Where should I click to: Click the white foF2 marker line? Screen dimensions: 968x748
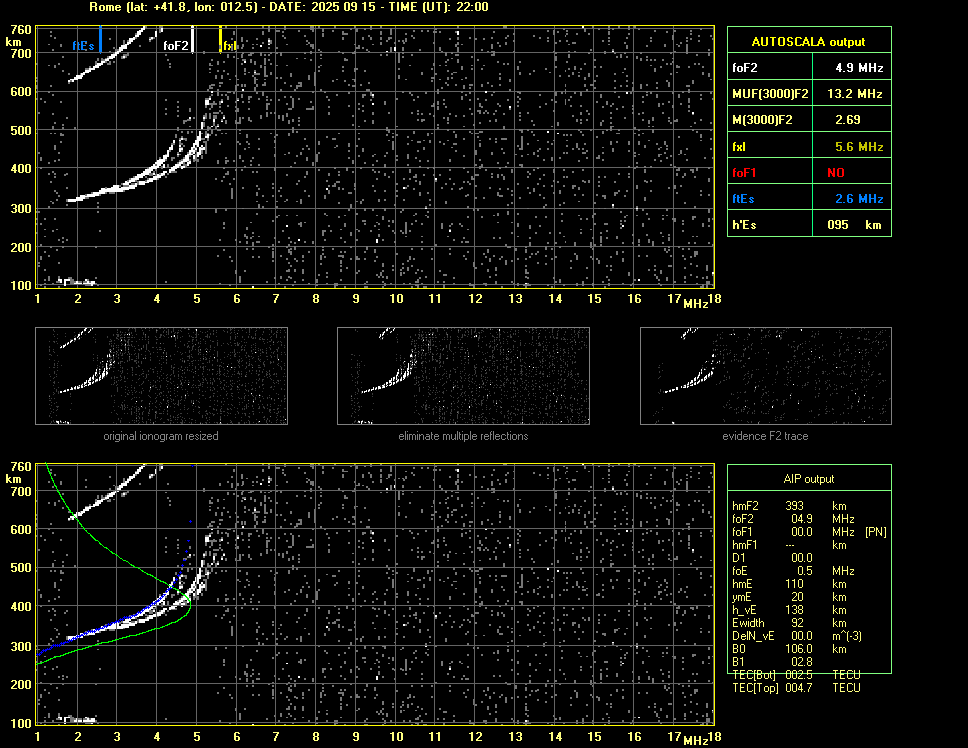[193, 39]
